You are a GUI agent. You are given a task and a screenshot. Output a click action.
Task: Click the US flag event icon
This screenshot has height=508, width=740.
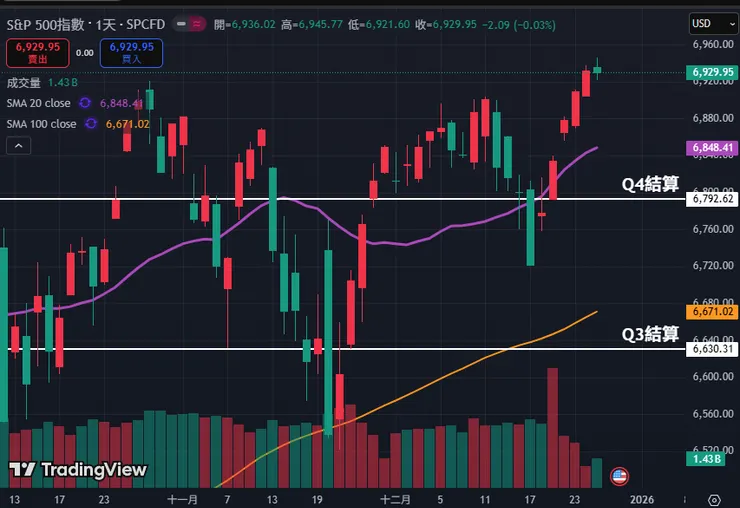tap(619, 476)
